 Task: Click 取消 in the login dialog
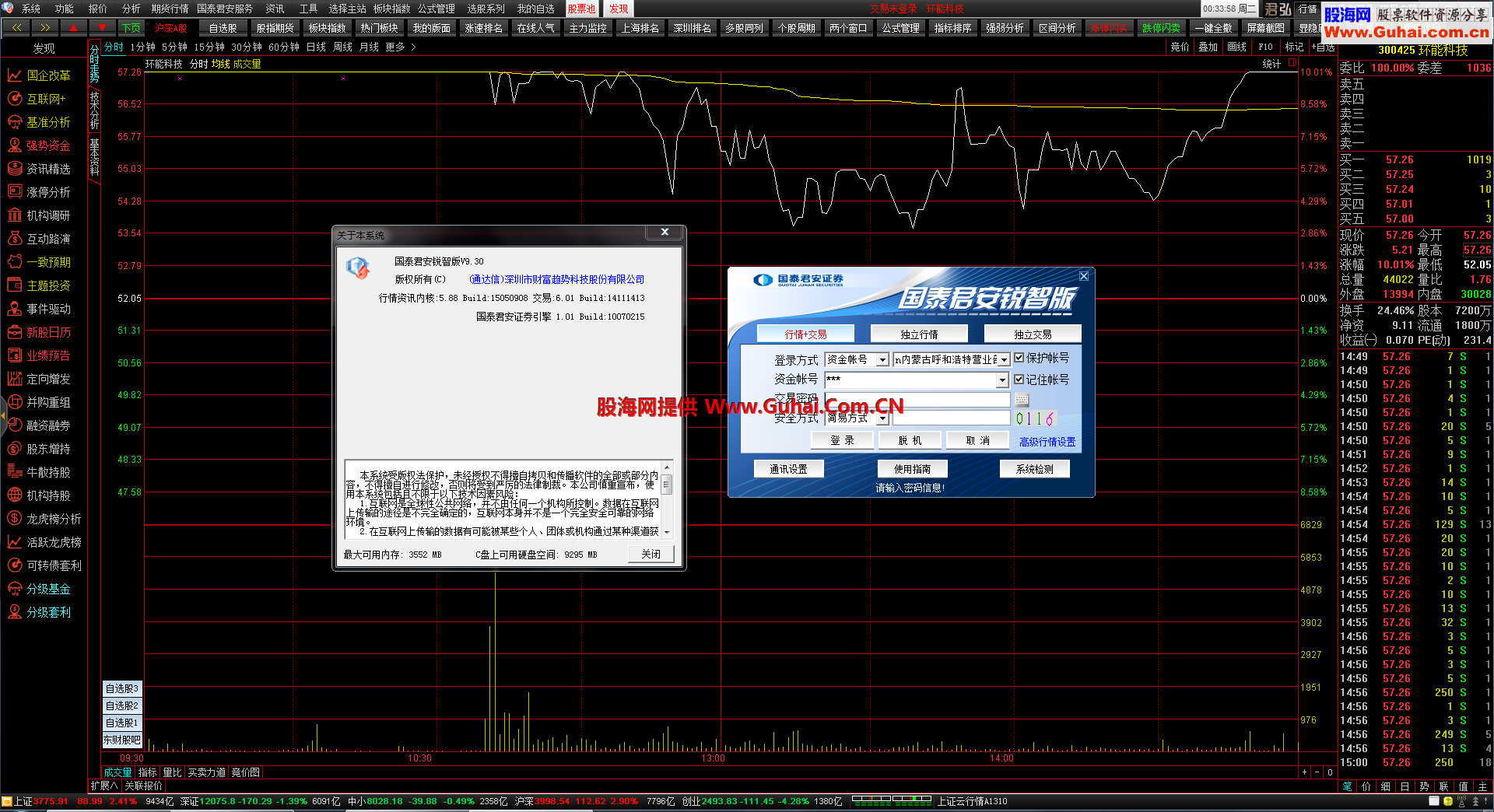(977, 440)
